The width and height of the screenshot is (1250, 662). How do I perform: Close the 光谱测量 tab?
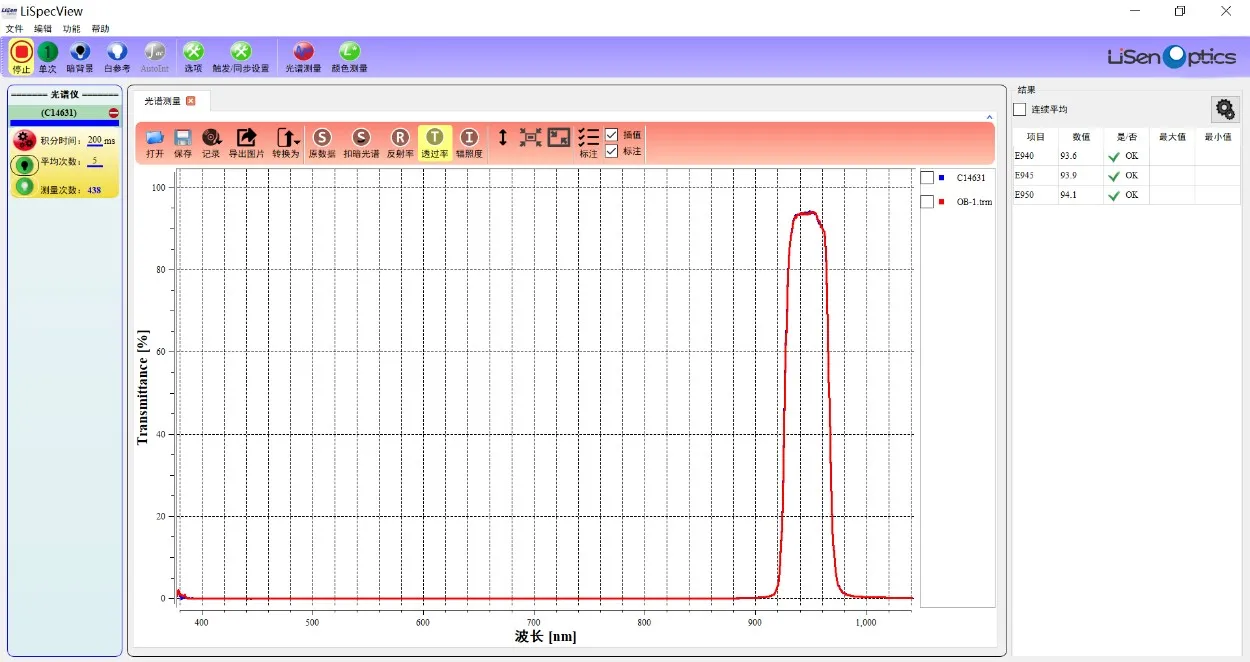point(191,101)
